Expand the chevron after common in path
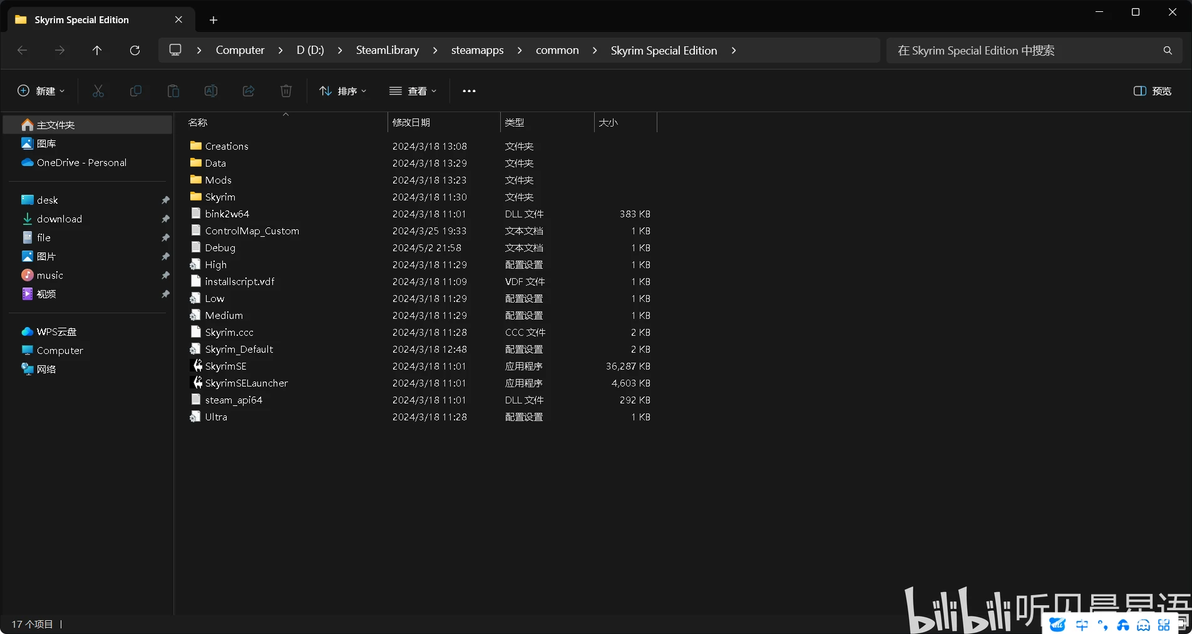The height and width of the screenshot is (634, 1192). pos(595,50)
